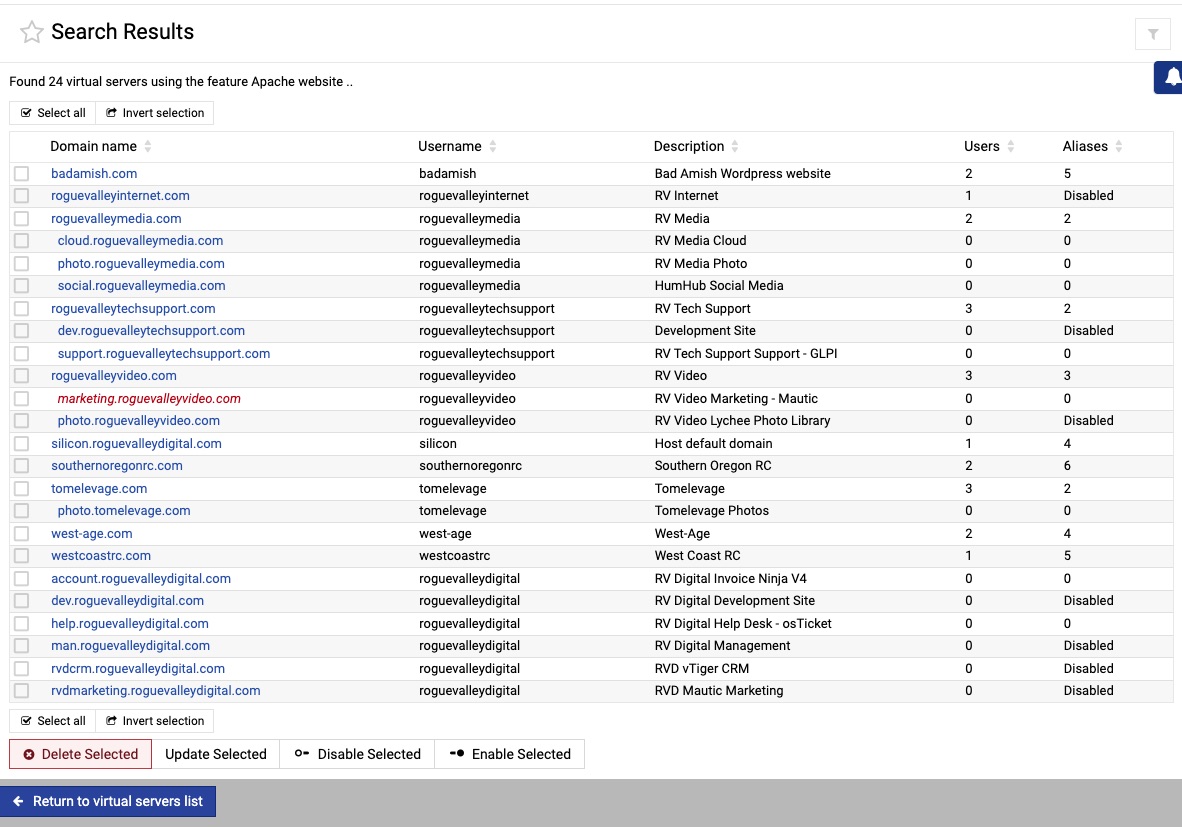
Task: Open rvdcrm.roguevalleydigital.com link
Action: 138,669
